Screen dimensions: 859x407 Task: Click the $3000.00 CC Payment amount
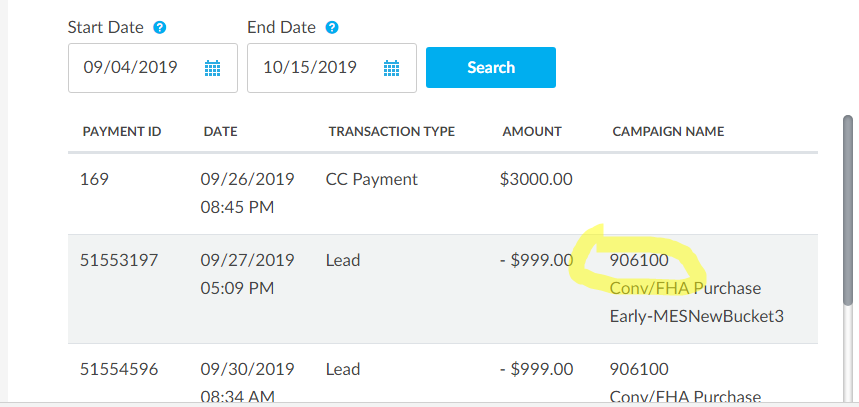click(536, 179)
